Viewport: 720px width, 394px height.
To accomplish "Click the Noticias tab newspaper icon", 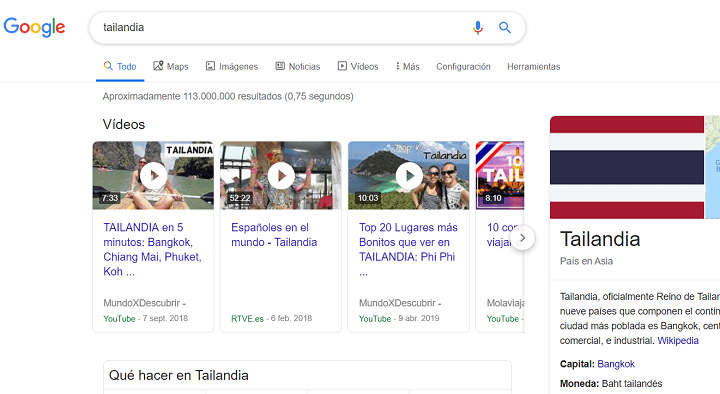I will pos(280,66).
